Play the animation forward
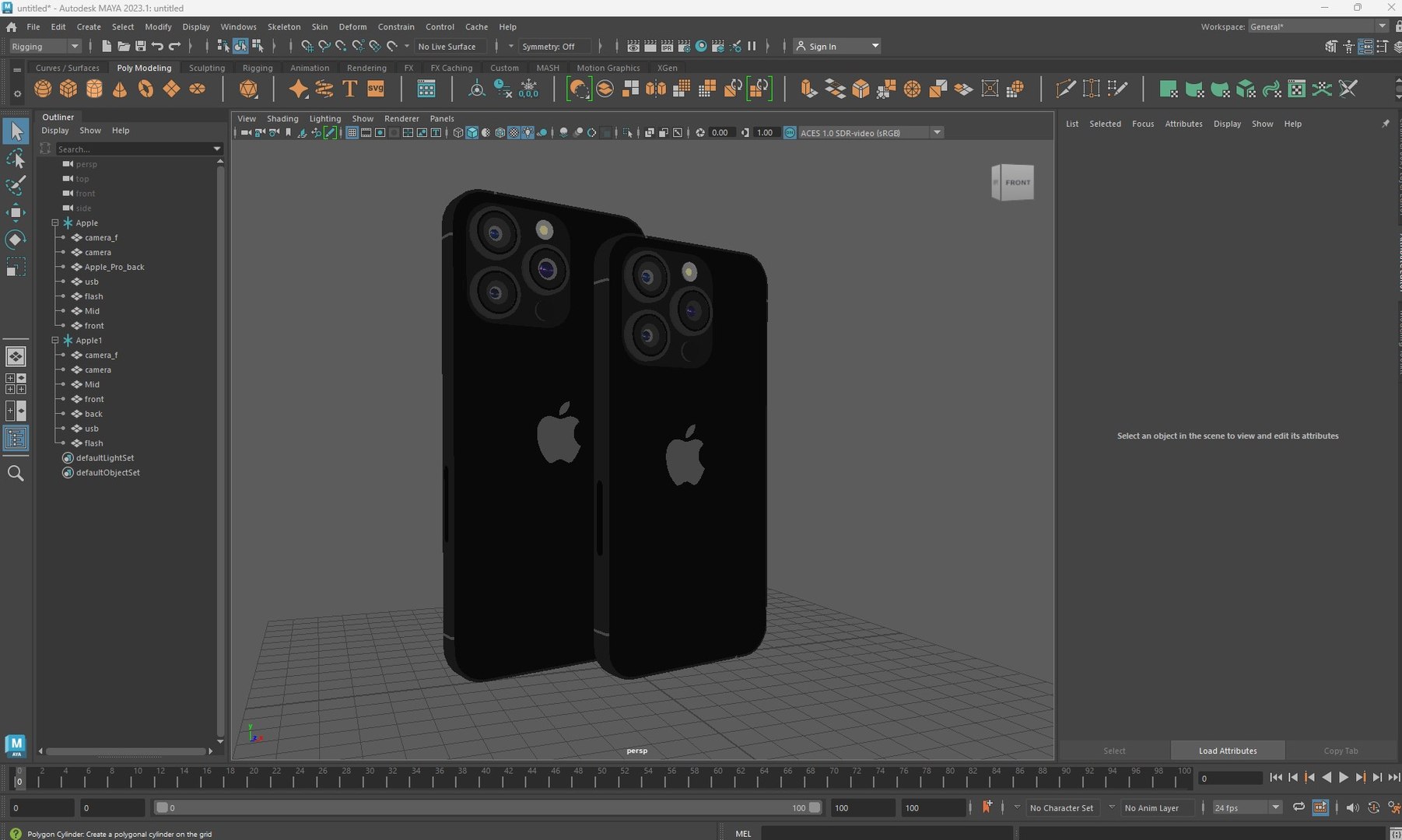 coord(1344,777)
